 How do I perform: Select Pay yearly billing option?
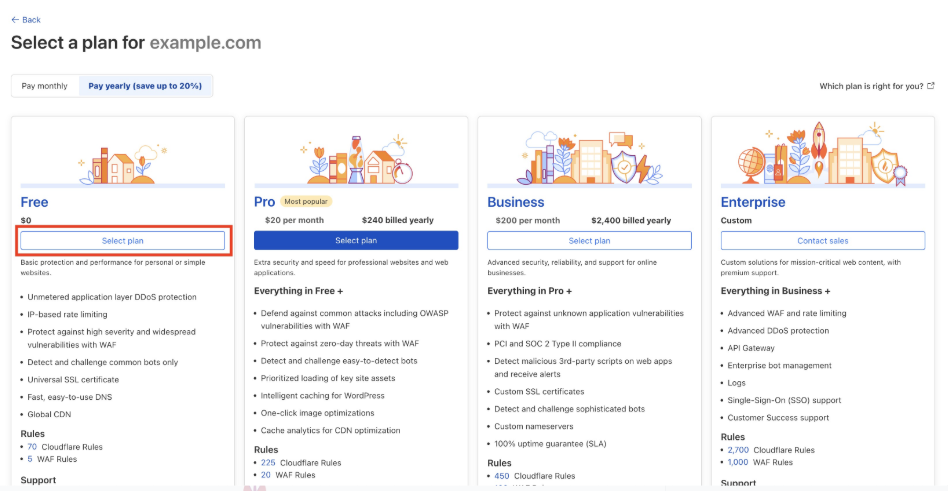coord(145,86)
